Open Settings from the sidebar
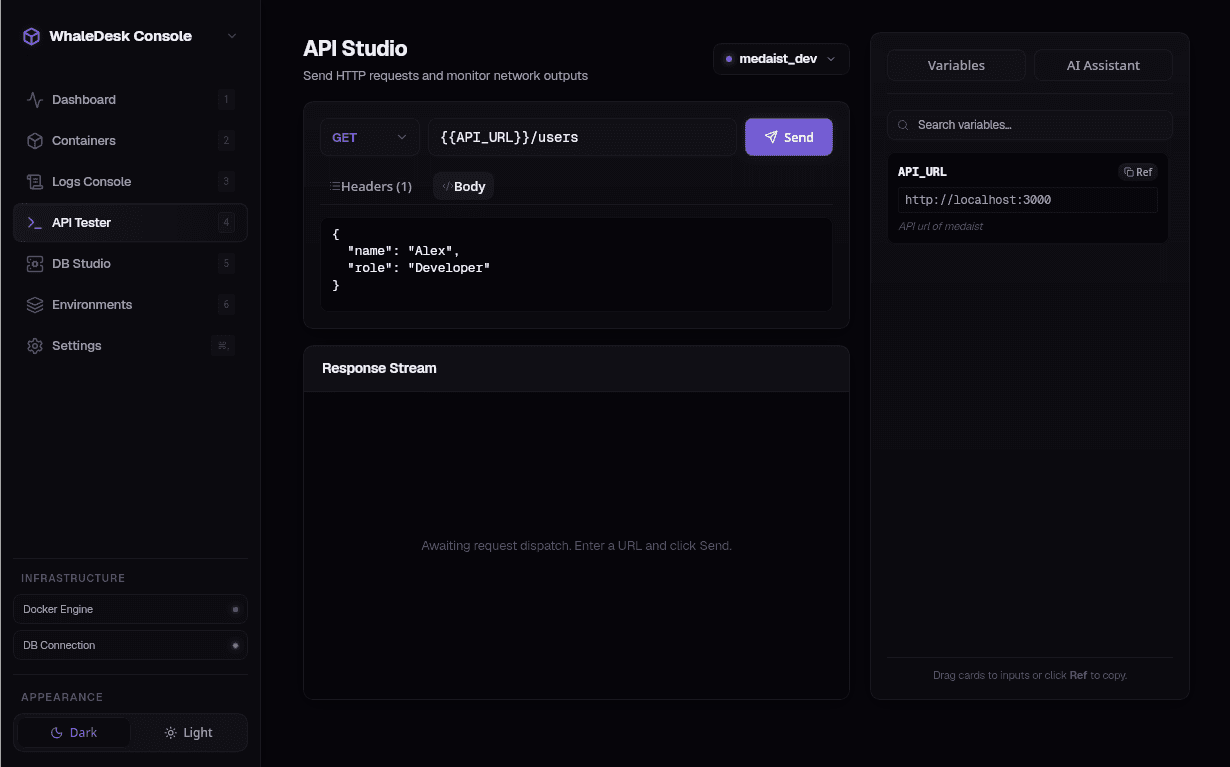The image size is (1230, 767). (x=130, y=346)
